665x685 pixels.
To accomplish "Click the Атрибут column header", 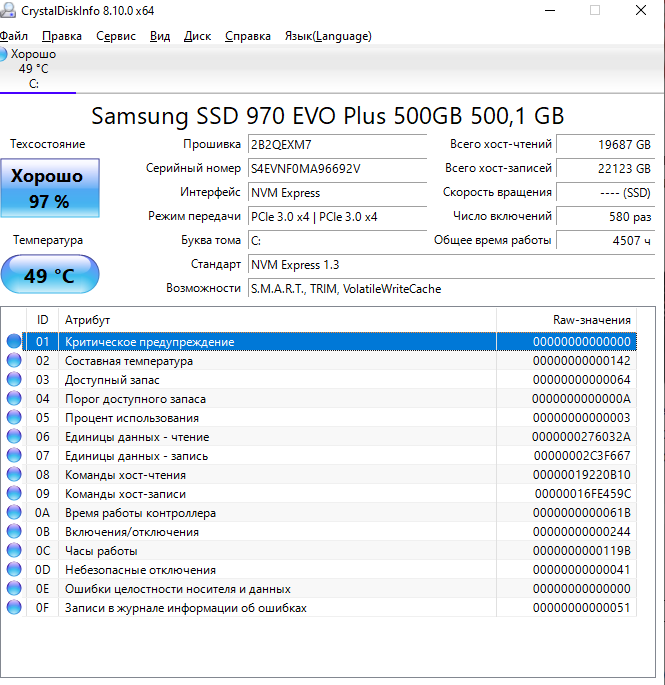I will point(276,320).
